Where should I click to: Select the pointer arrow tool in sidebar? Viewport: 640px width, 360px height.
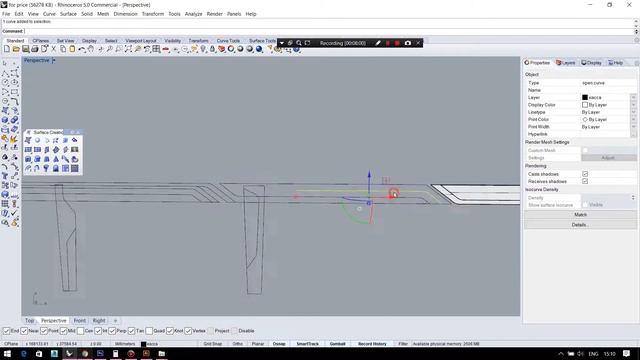pos(5,63)
